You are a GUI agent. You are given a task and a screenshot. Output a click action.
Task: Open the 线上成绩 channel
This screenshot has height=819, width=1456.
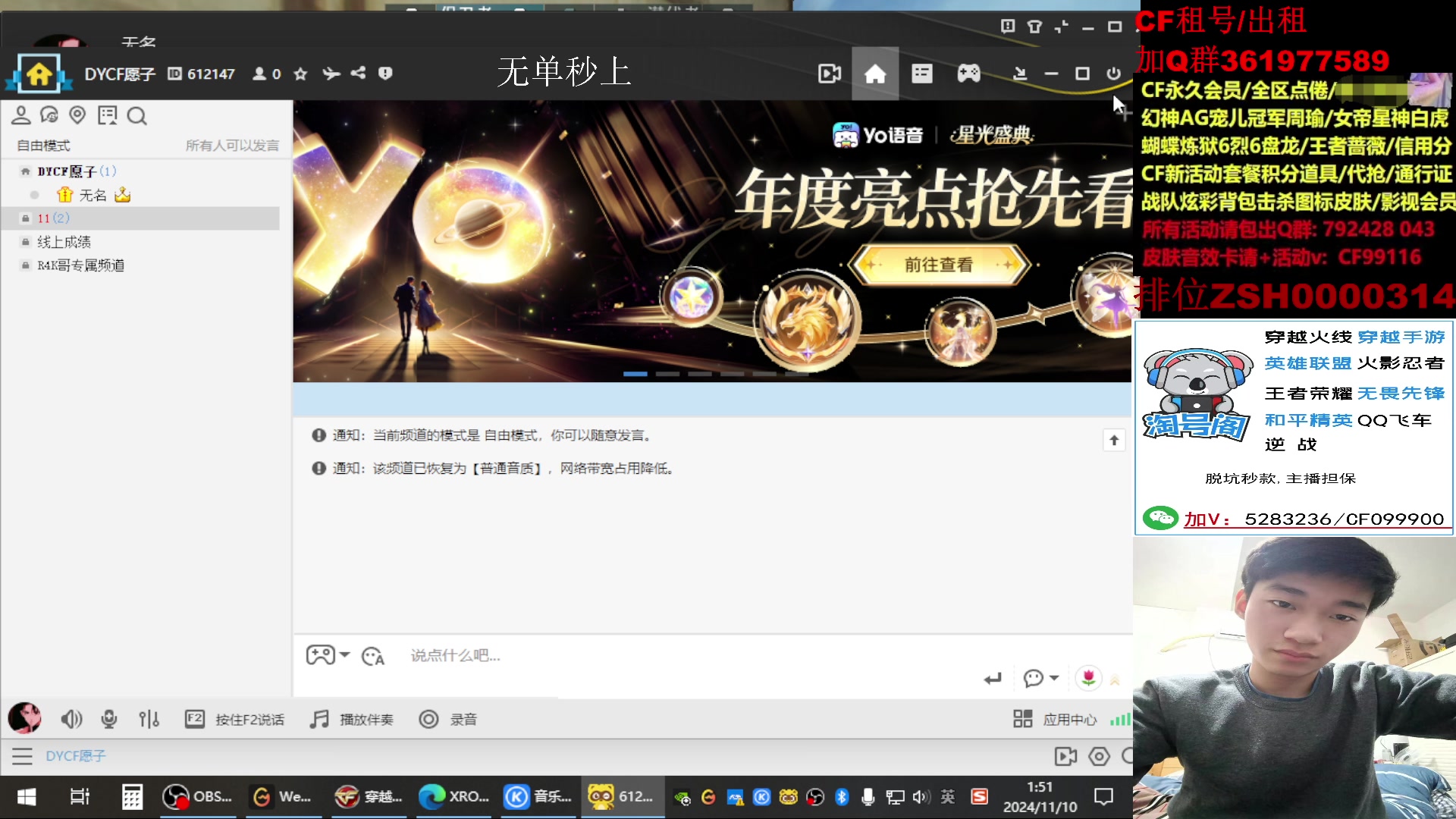[x=64, y=242]
